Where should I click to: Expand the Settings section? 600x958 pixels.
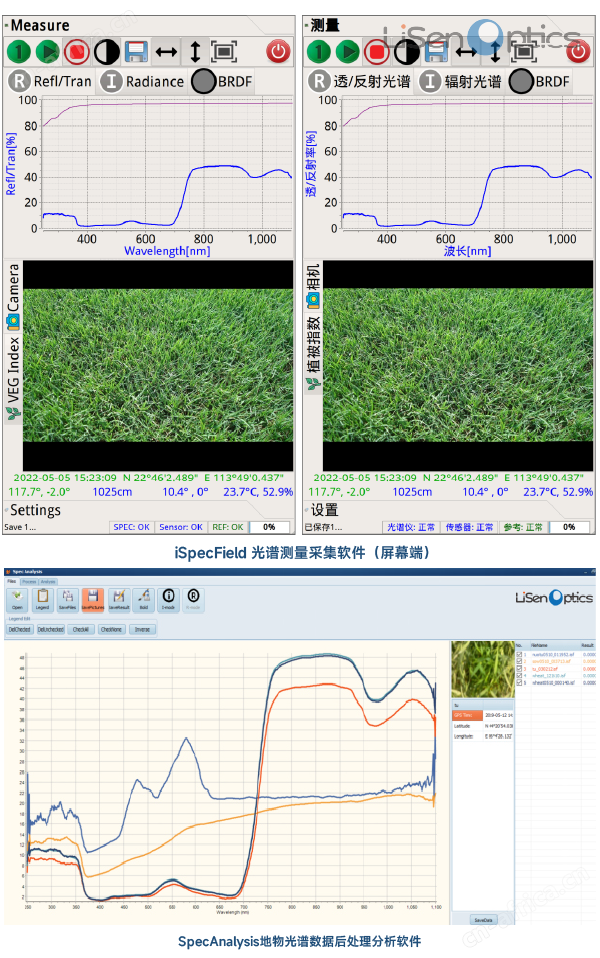click(34, 510)
